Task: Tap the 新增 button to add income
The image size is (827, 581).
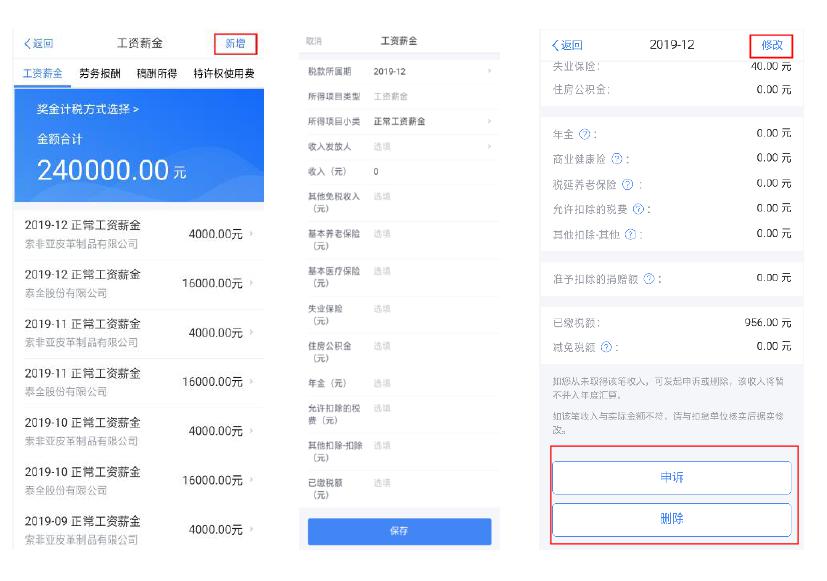Action: (x=235, y=44)
